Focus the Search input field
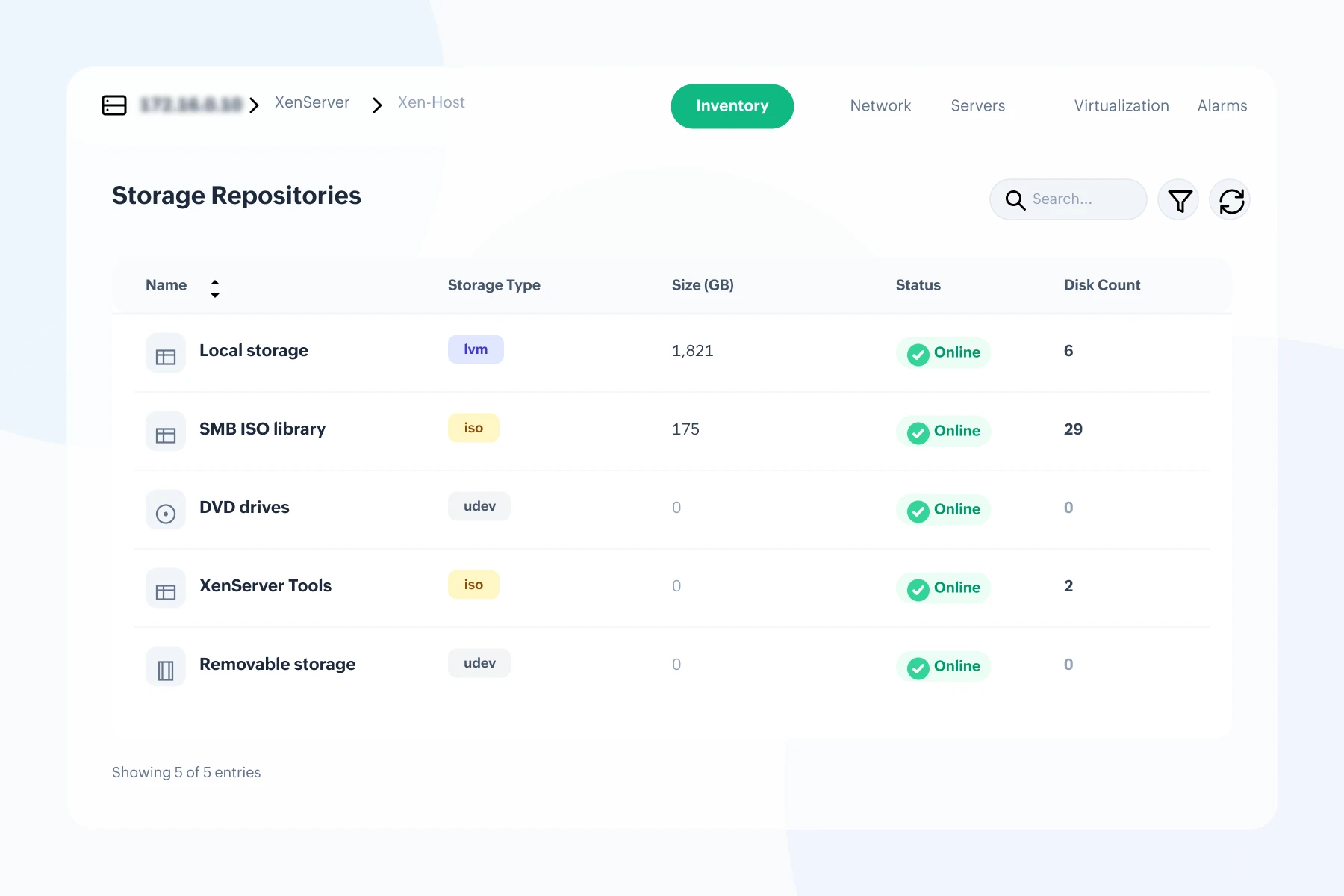 1068,199
